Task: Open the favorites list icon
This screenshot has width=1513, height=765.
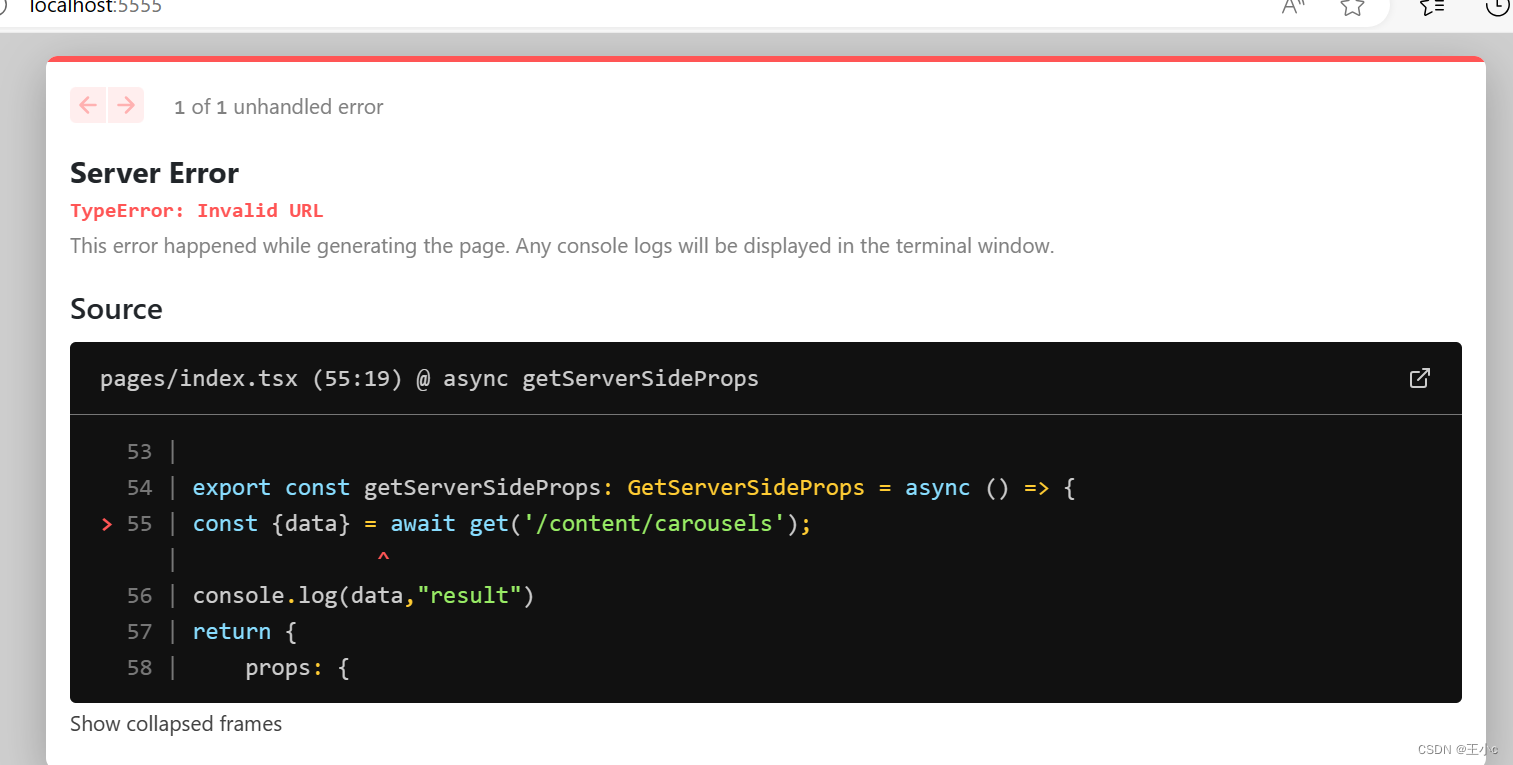Action: pyautogui.click(x=1432, y=6)
